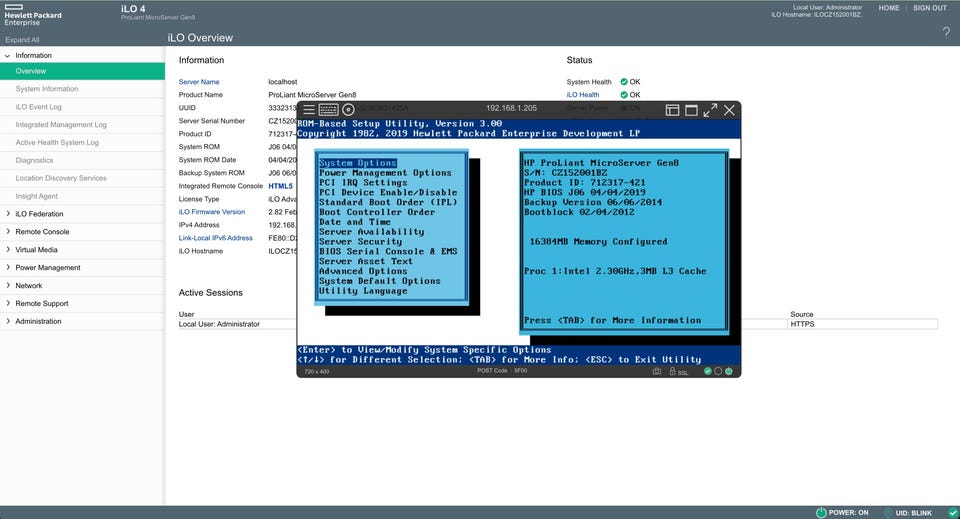Select Power Management Options in BIOS
The height and width of the screenshot is (519, 960).
coord(385,173)
